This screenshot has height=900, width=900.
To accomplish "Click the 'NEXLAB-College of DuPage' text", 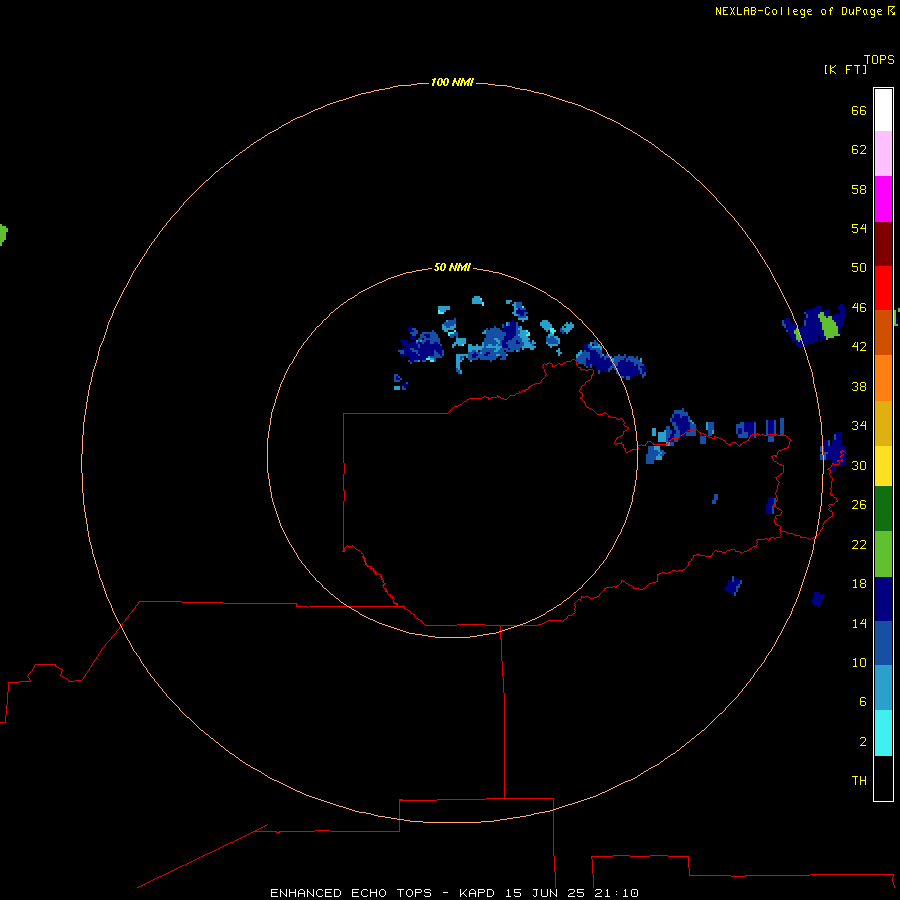I will (798, 11).
